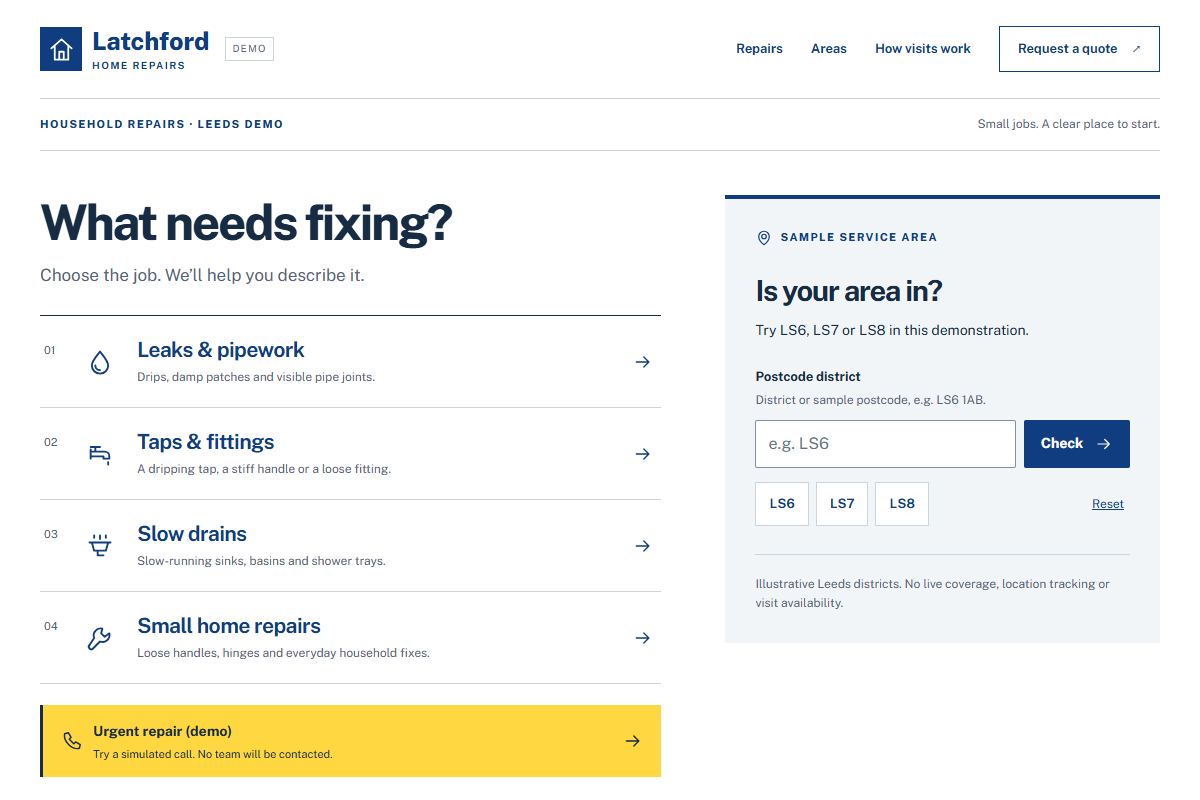
Task: Select the LS7 district chip
Action: 842,504
